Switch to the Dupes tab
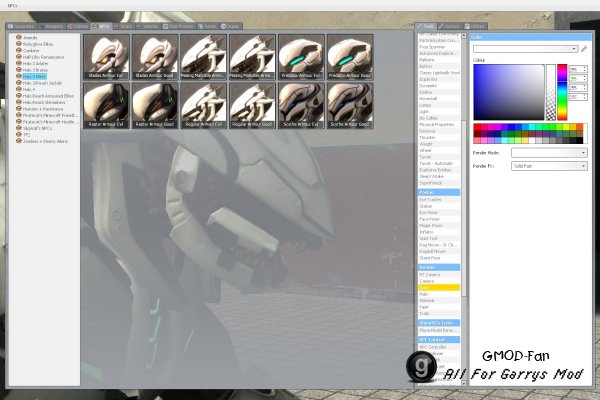This screenshot has height=400, width=600. tap(230, 26)
